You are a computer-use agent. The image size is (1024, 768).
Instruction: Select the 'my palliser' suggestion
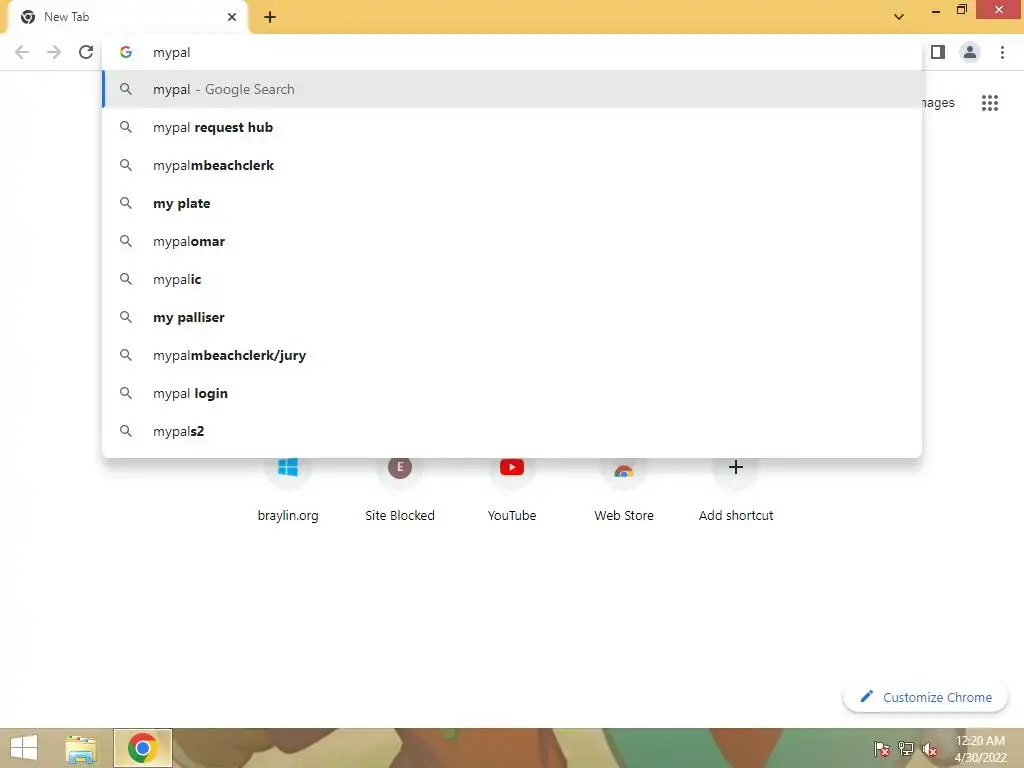(512, 317)
